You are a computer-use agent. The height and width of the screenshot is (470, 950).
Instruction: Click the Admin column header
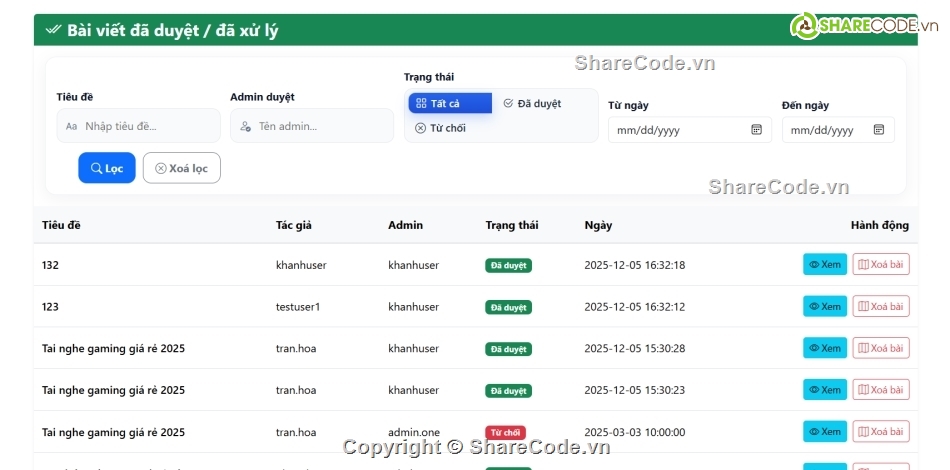pyautogui.click(x=405, y=225)
